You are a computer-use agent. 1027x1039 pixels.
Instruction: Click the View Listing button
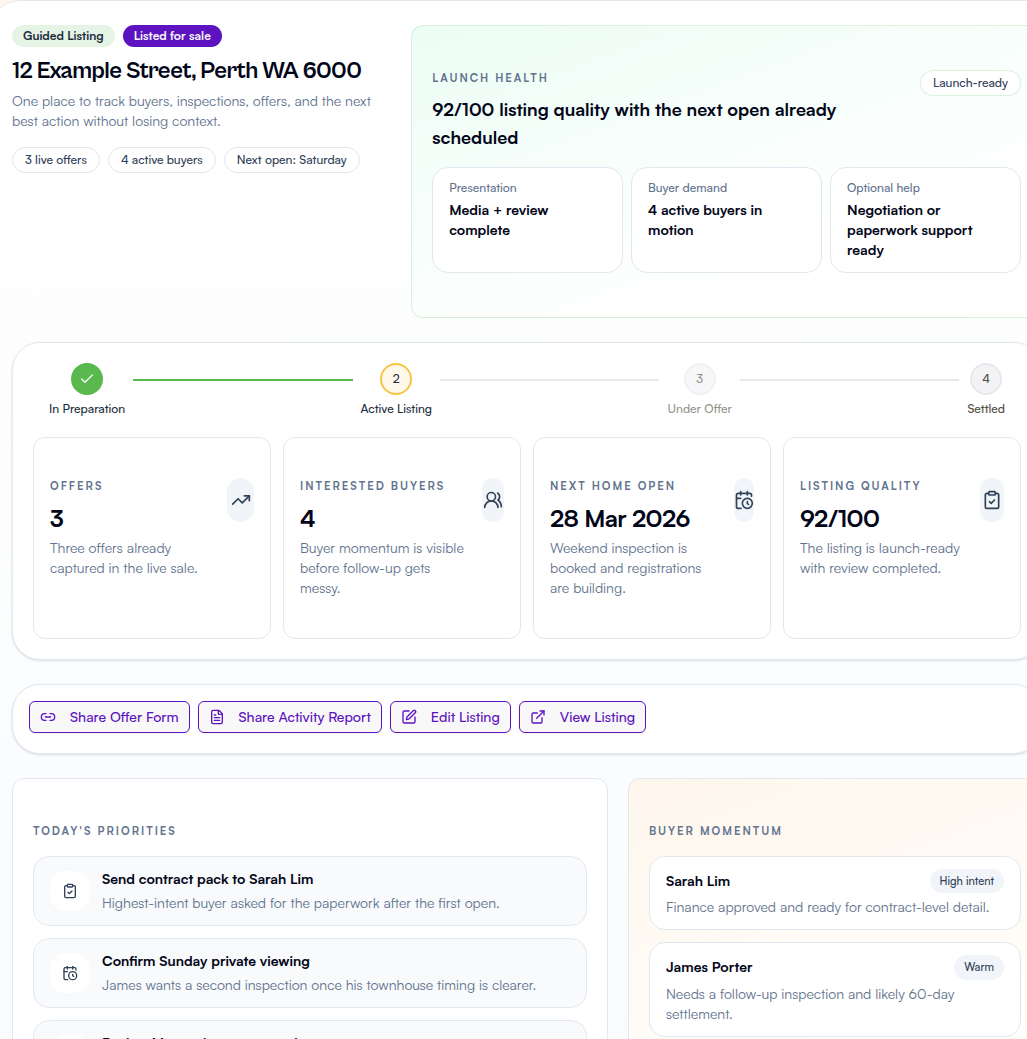coord(582,717)
